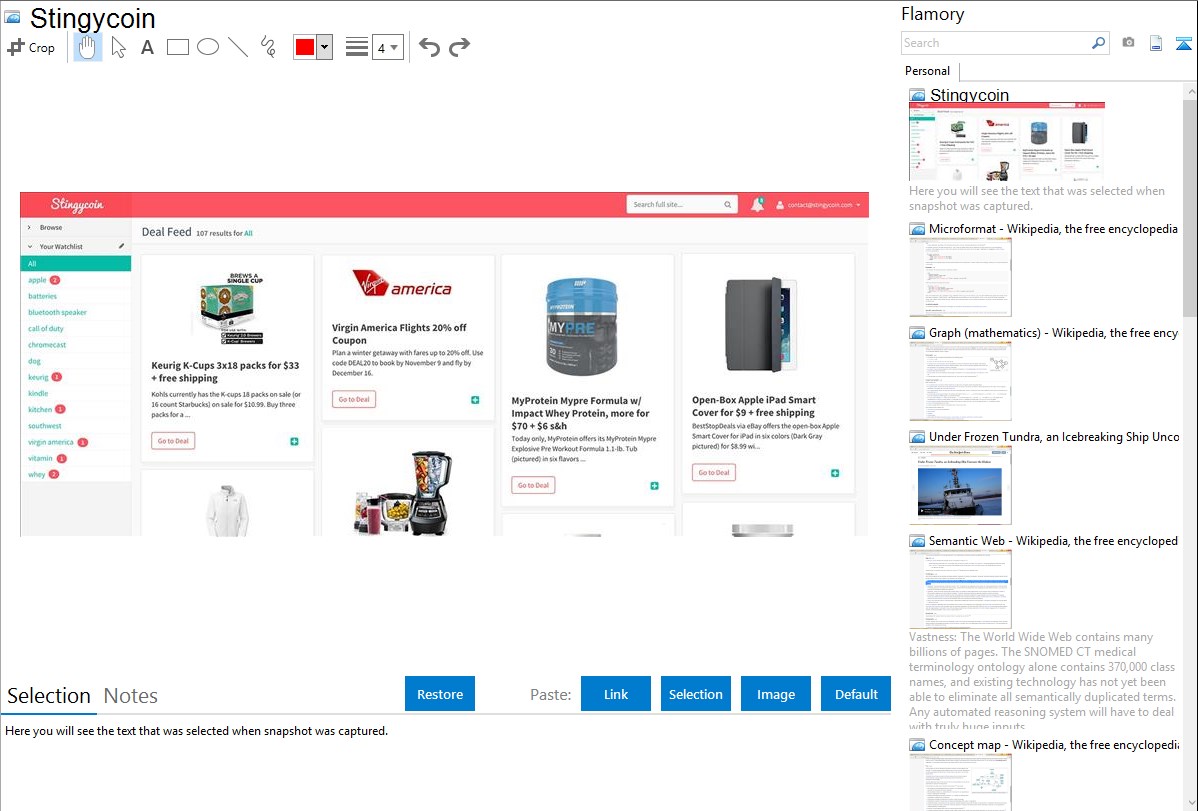Click the Restore button
The height and width of the screenshot is (811, 1198).
440,694
